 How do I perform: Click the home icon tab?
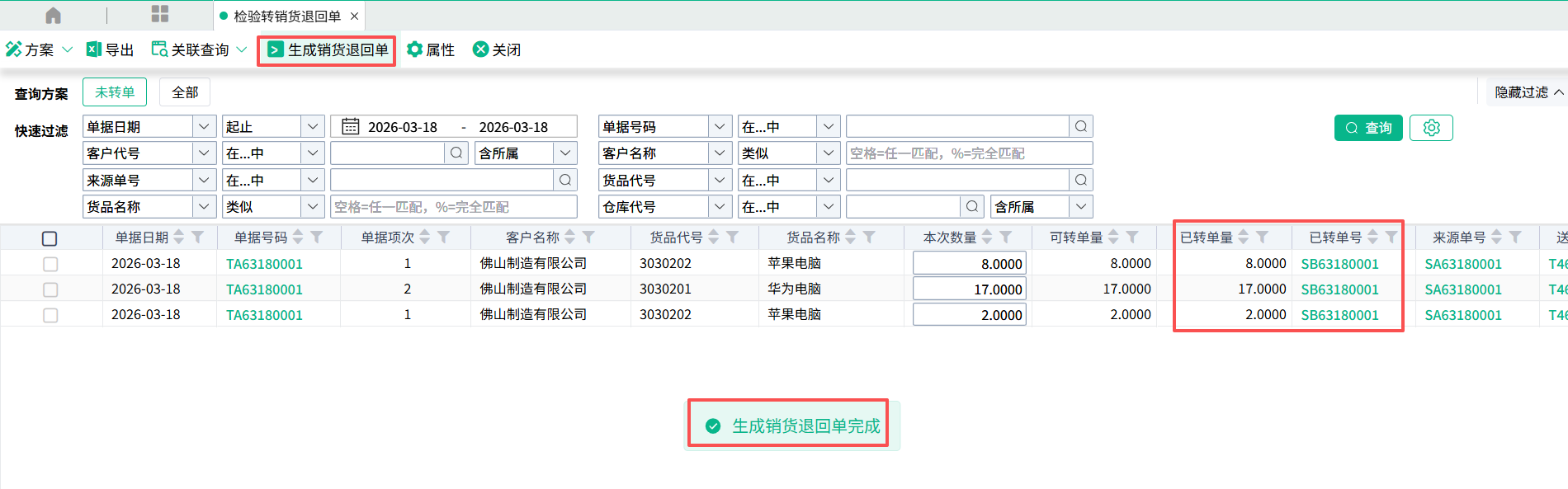point(53,16)
